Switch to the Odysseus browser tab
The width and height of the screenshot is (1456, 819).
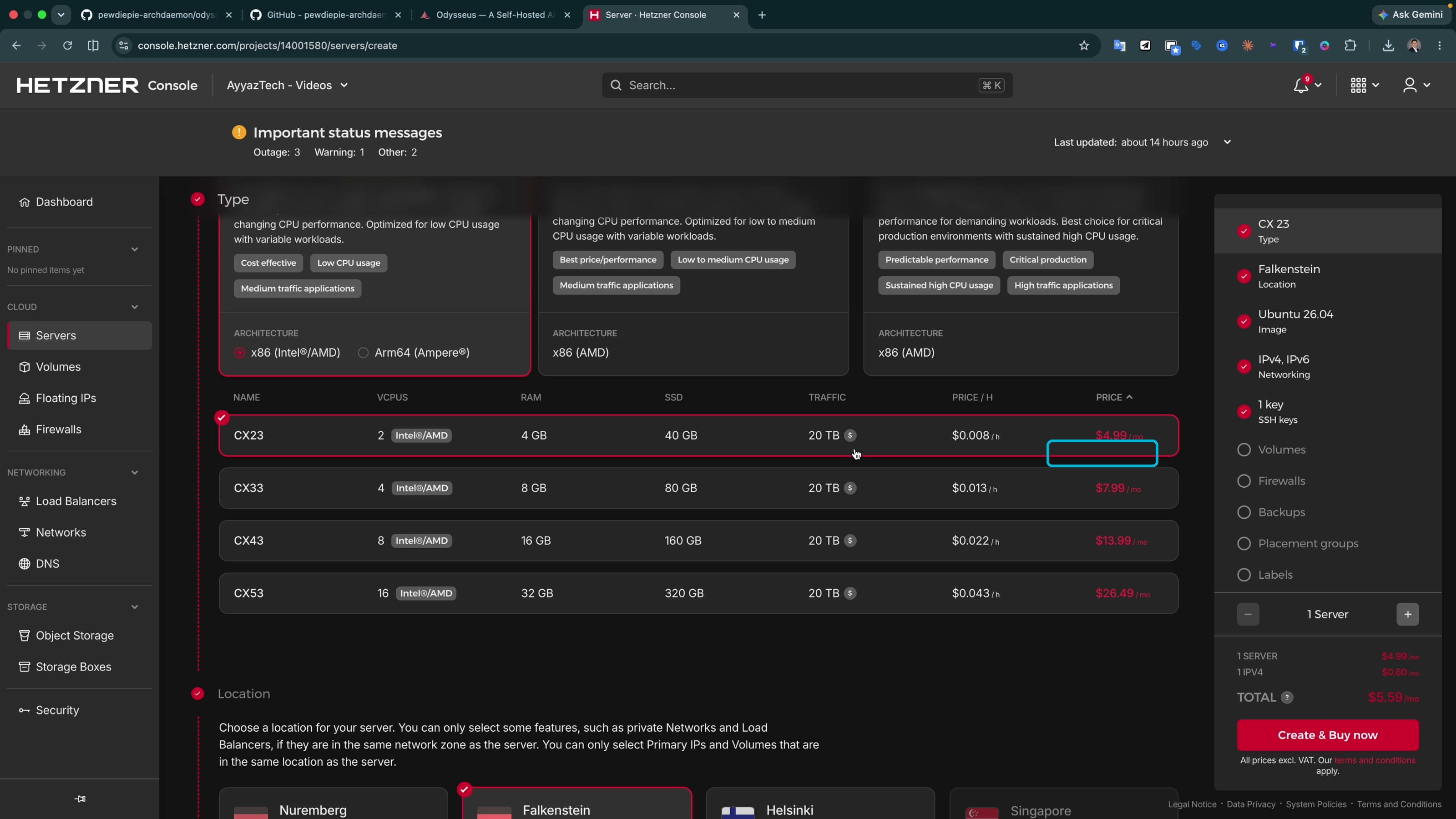pos(495,15)
